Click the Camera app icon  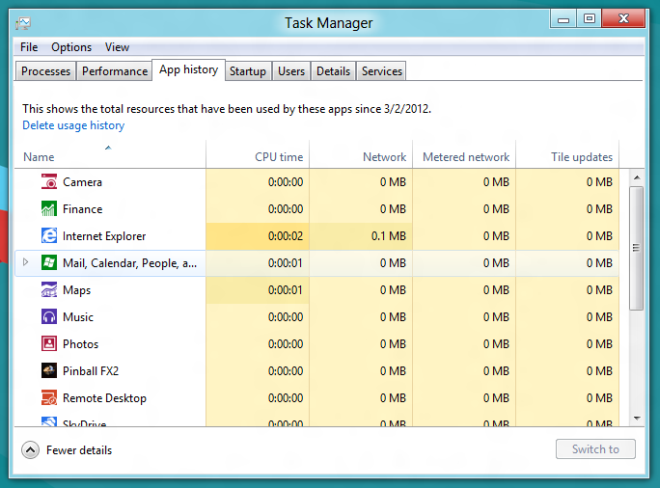(49, 182)
